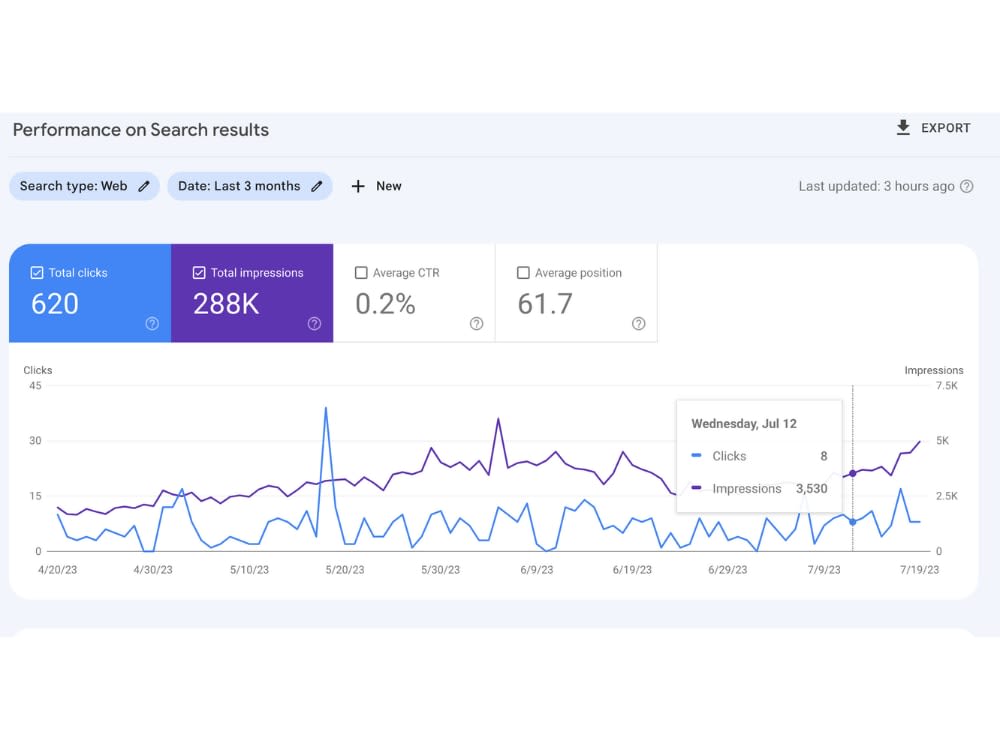
Task: Open help icon on Total impressions card
Action: 314,323
